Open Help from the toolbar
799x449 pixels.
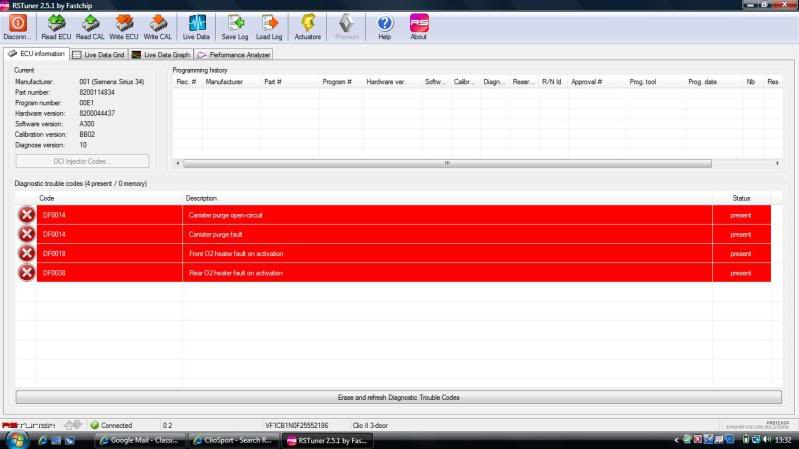[x=385, y=25]
